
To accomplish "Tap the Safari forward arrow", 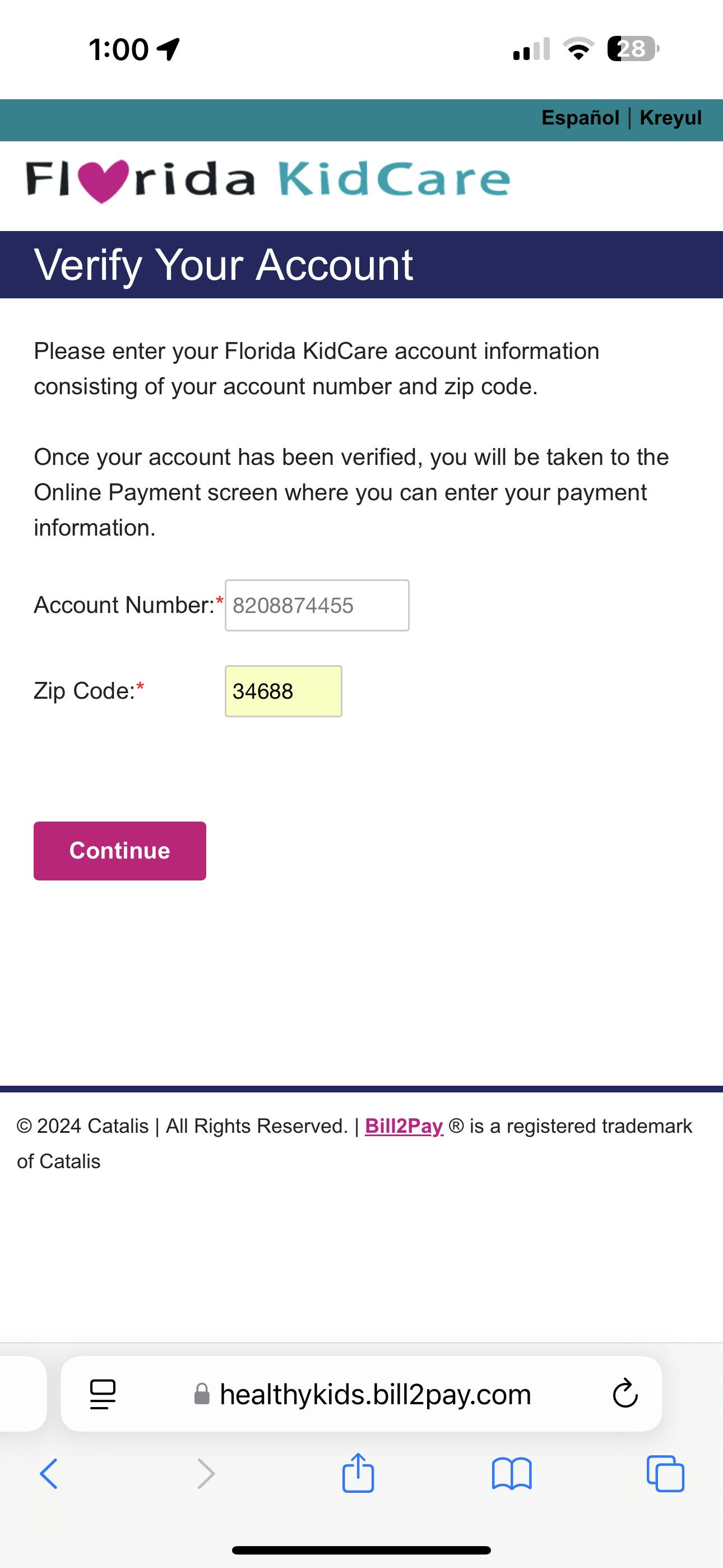I will (206, 1474).
